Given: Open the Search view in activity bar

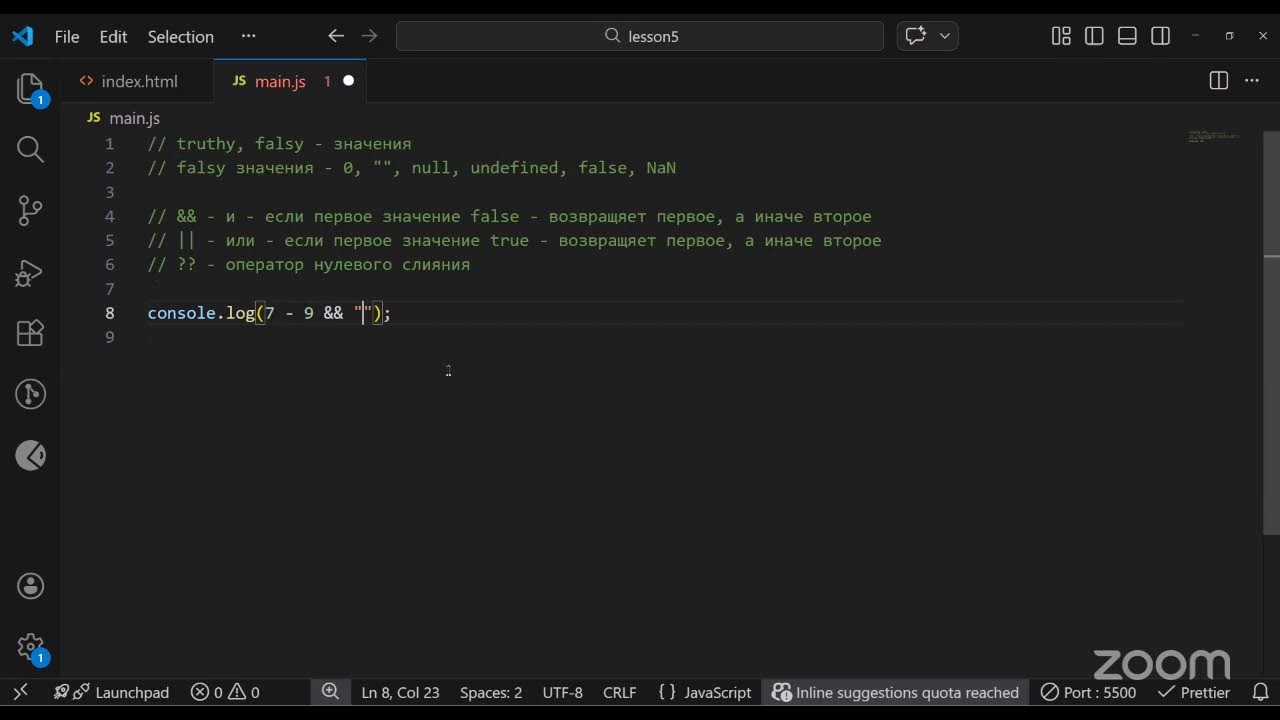Looking at the screenshot, I should [x=30, y=150].
